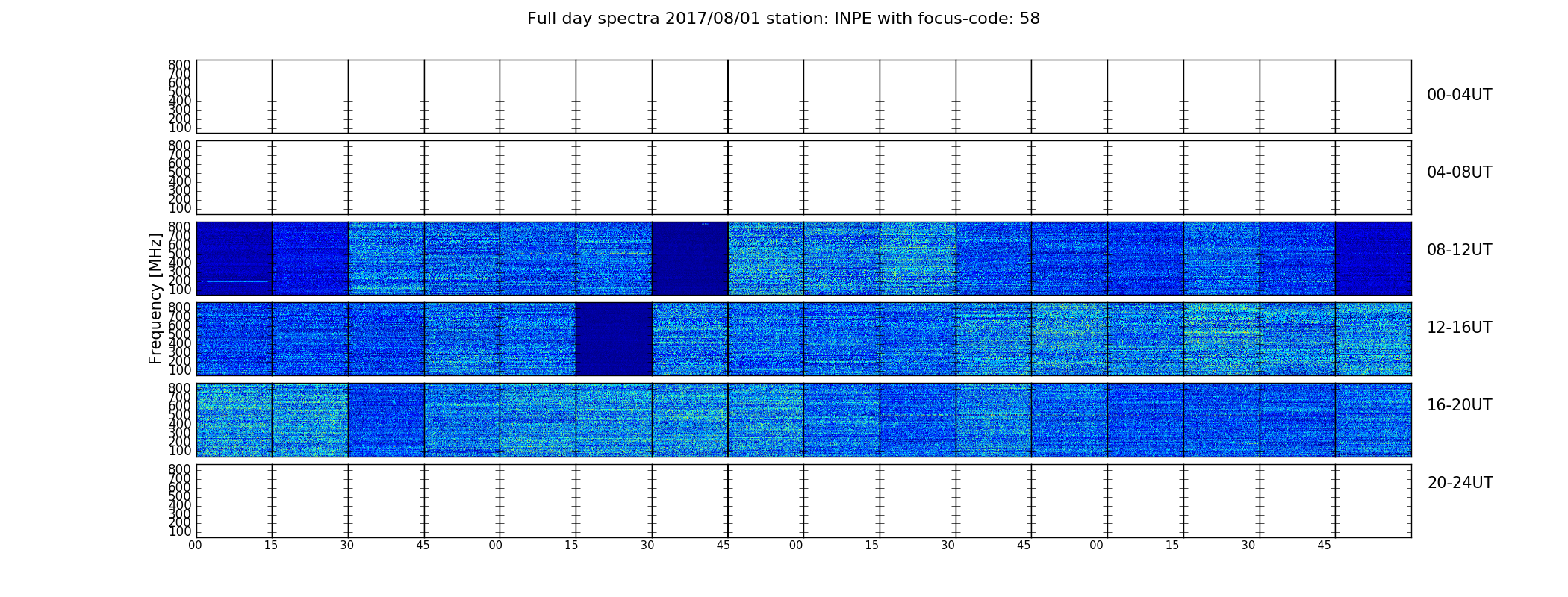Click the '800' frequency tick of the 00-04UT panel

click(x=179, y=65)
